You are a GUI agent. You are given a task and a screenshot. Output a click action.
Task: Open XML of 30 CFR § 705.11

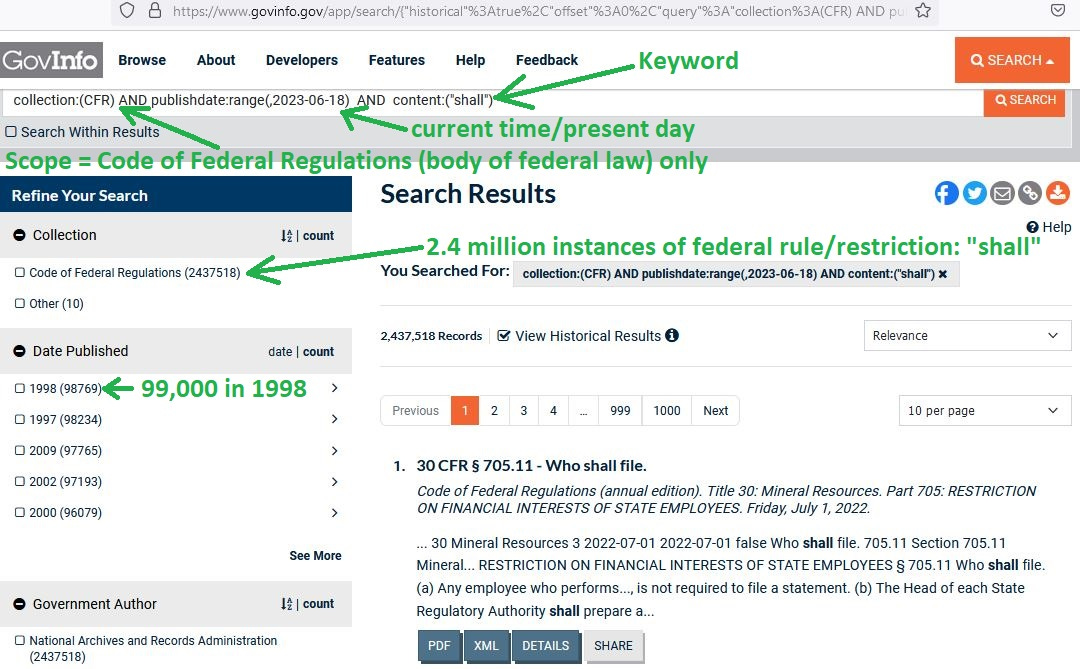(486, 646)
